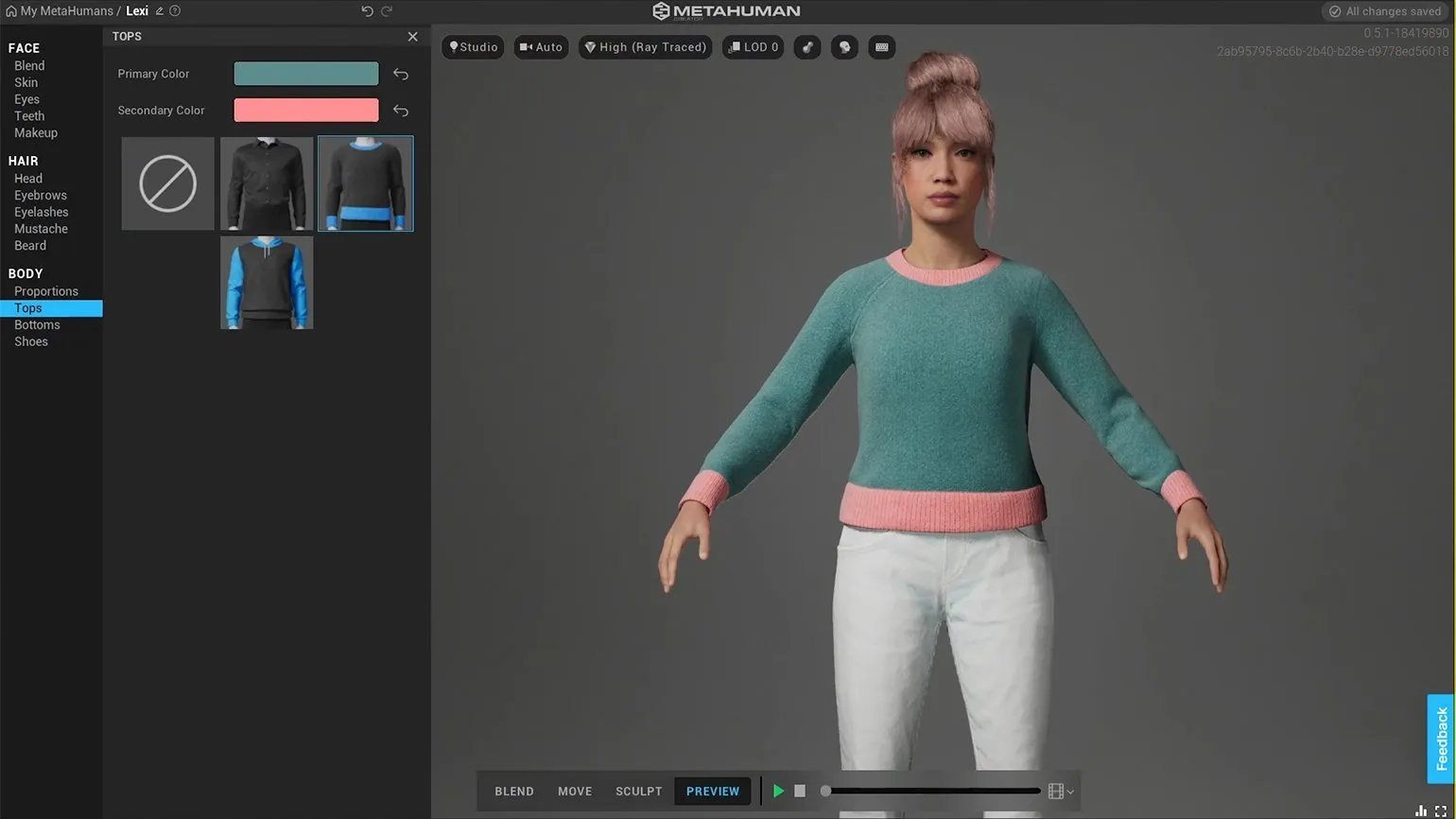
Task: Click the rename pencil icon next to Lexi
Action: tap(159, 11)
